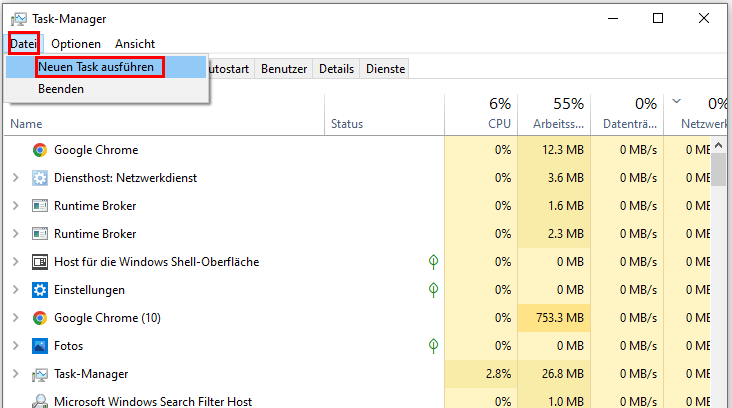Screen dimensions: 732x408
Task: Click the second Runtime Broker icon
Action: pos(40,234)
